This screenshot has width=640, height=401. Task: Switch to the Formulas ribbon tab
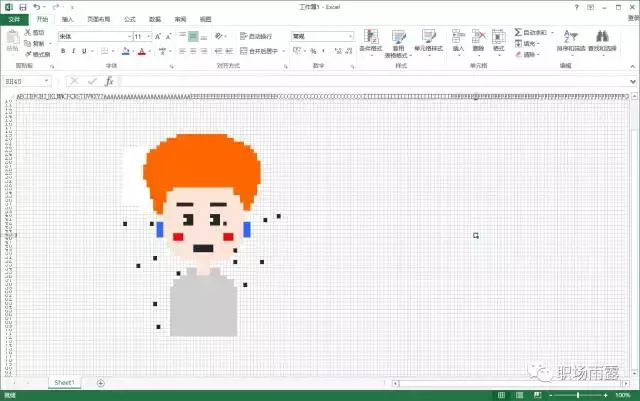click(130, 19)
